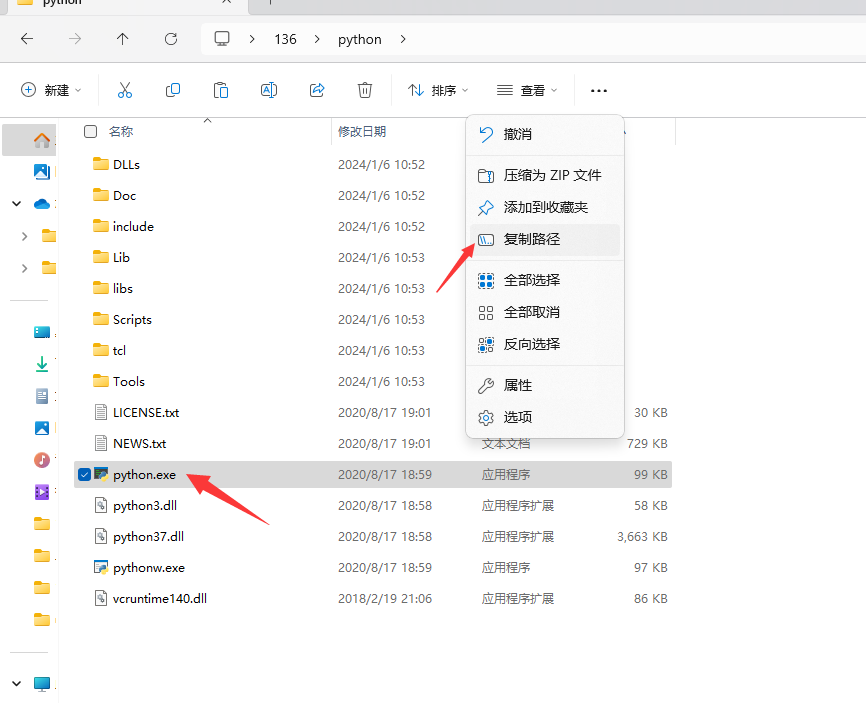This screenshot has height=703, width=866.
Task: Select 撤消 in the menu
Action: 545,134
